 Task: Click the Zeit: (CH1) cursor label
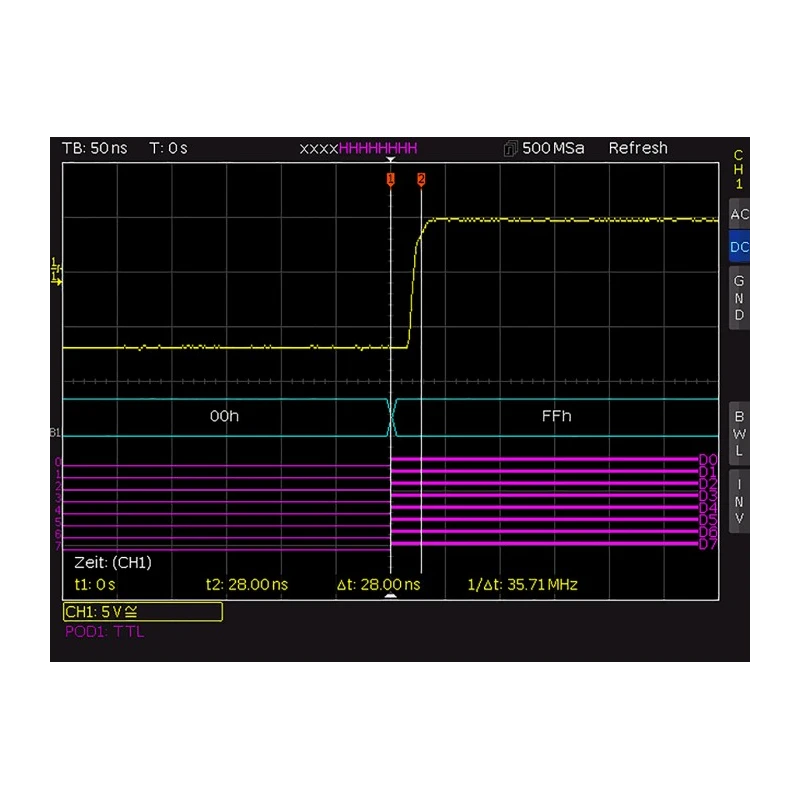113,563
